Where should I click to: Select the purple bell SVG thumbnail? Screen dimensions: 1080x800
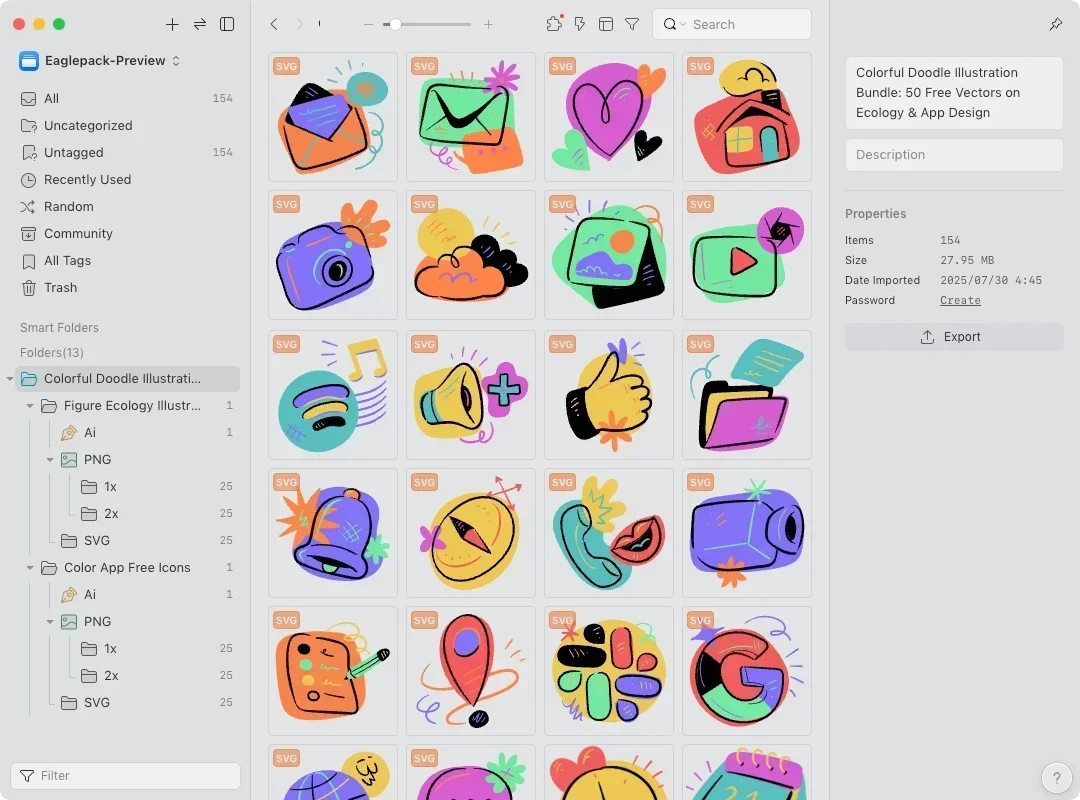(333, 533)
